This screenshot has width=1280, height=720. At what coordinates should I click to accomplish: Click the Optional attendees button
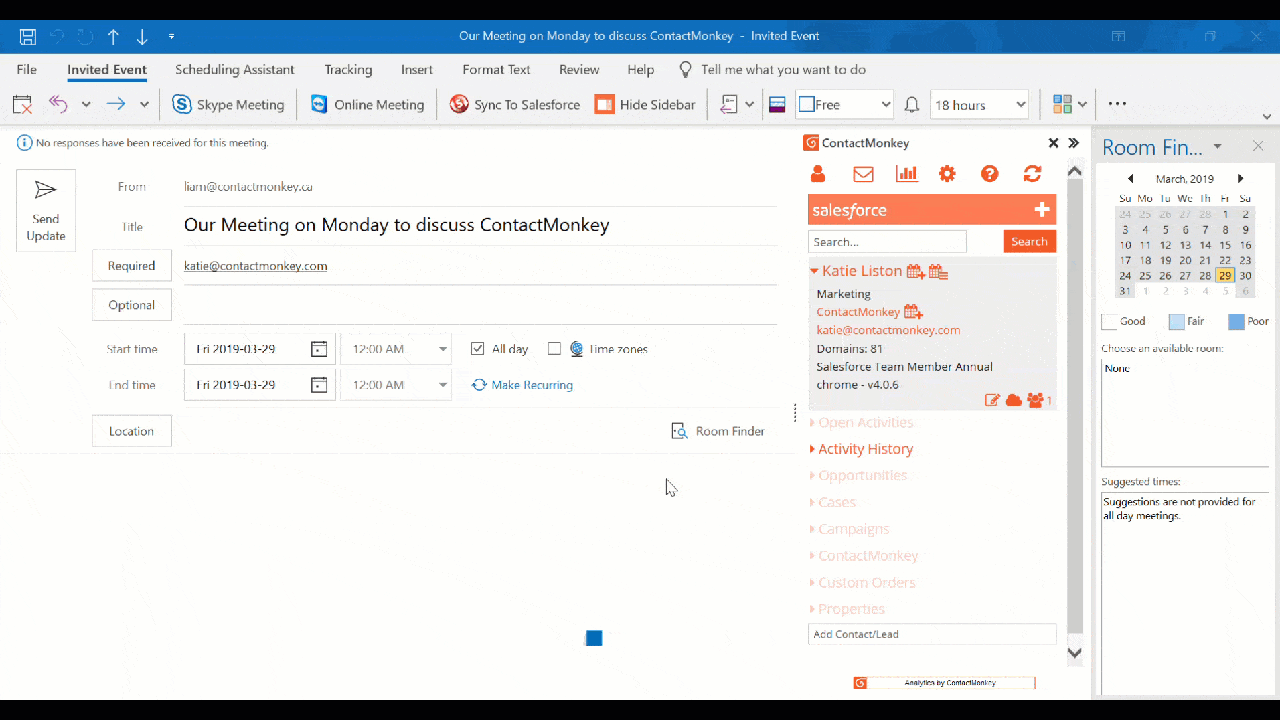[132, 305]
